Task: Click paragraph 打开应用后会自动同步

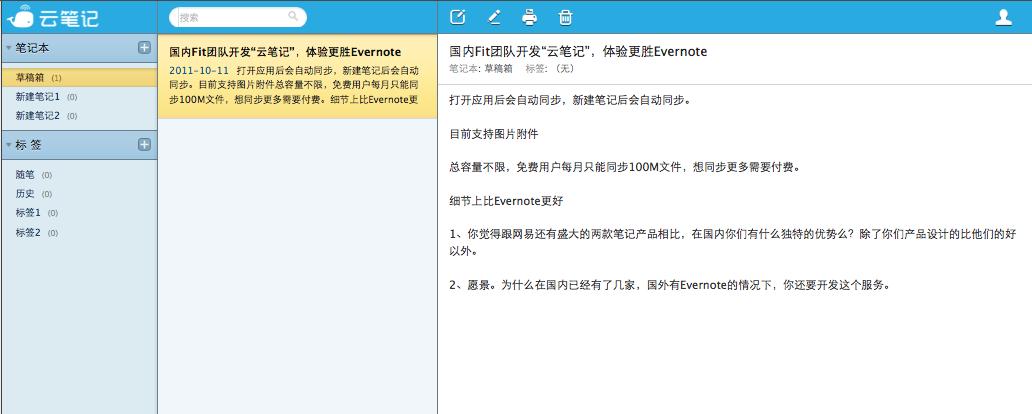Action: 569,101
